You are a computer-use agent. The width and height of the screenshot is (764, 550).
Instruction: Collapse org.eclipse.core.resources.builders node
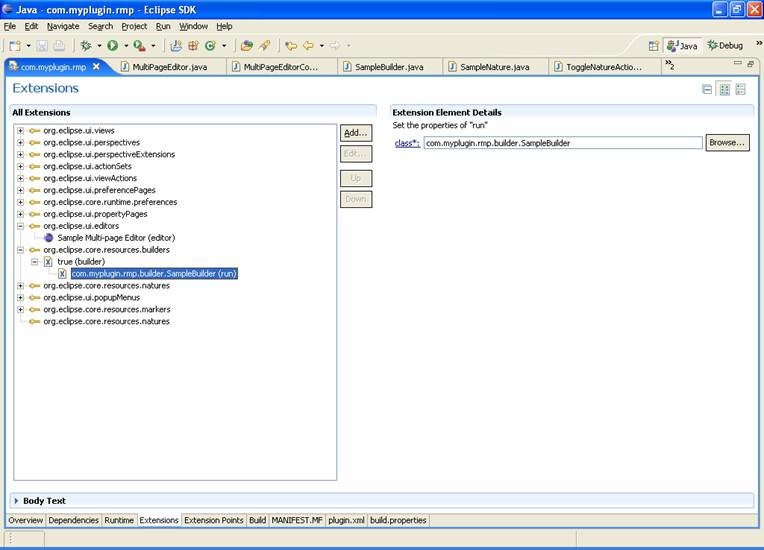(20, 250)
